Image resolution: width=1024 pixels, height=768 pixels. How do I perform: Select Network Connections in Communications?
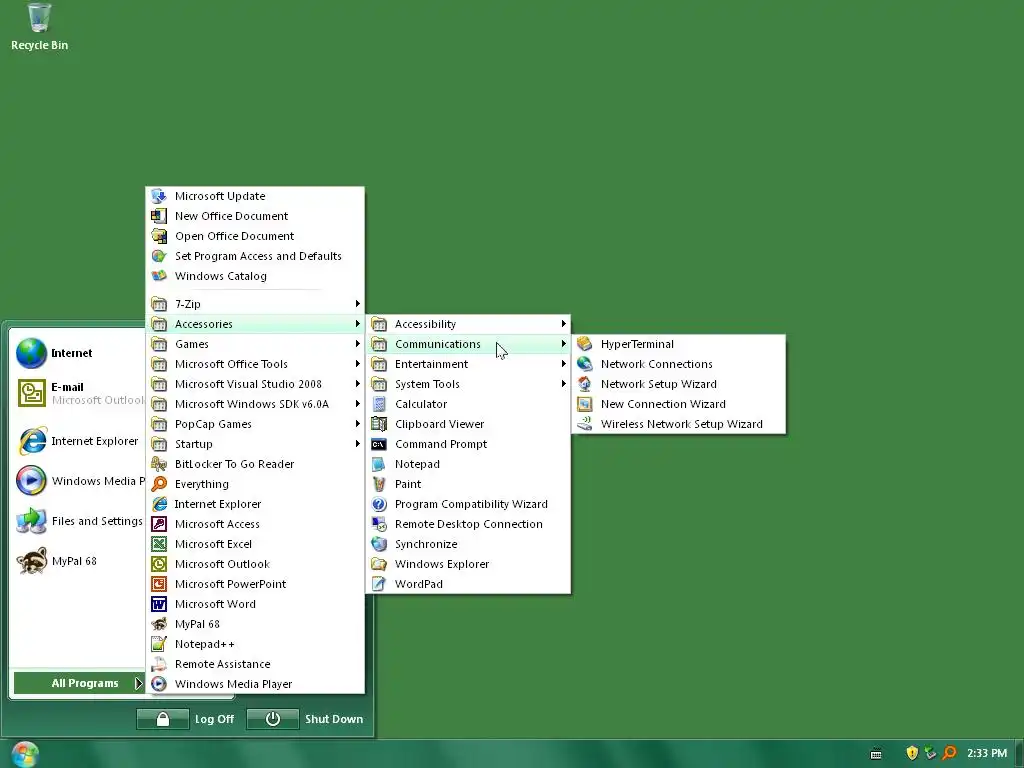click(679, 364)
